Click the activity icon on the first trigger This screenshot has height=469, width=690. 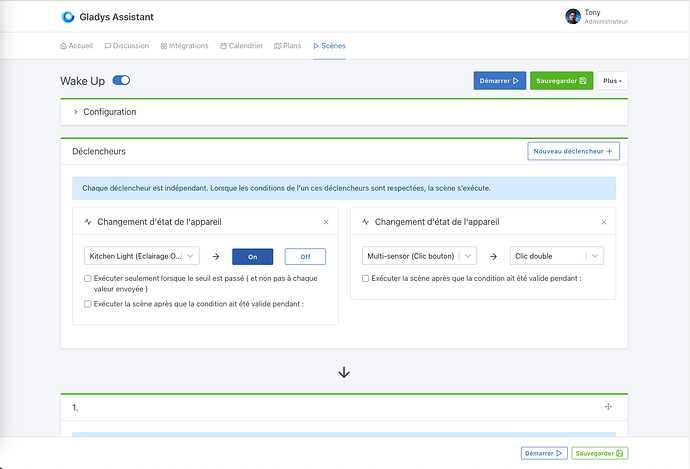(x=88, y=222)
